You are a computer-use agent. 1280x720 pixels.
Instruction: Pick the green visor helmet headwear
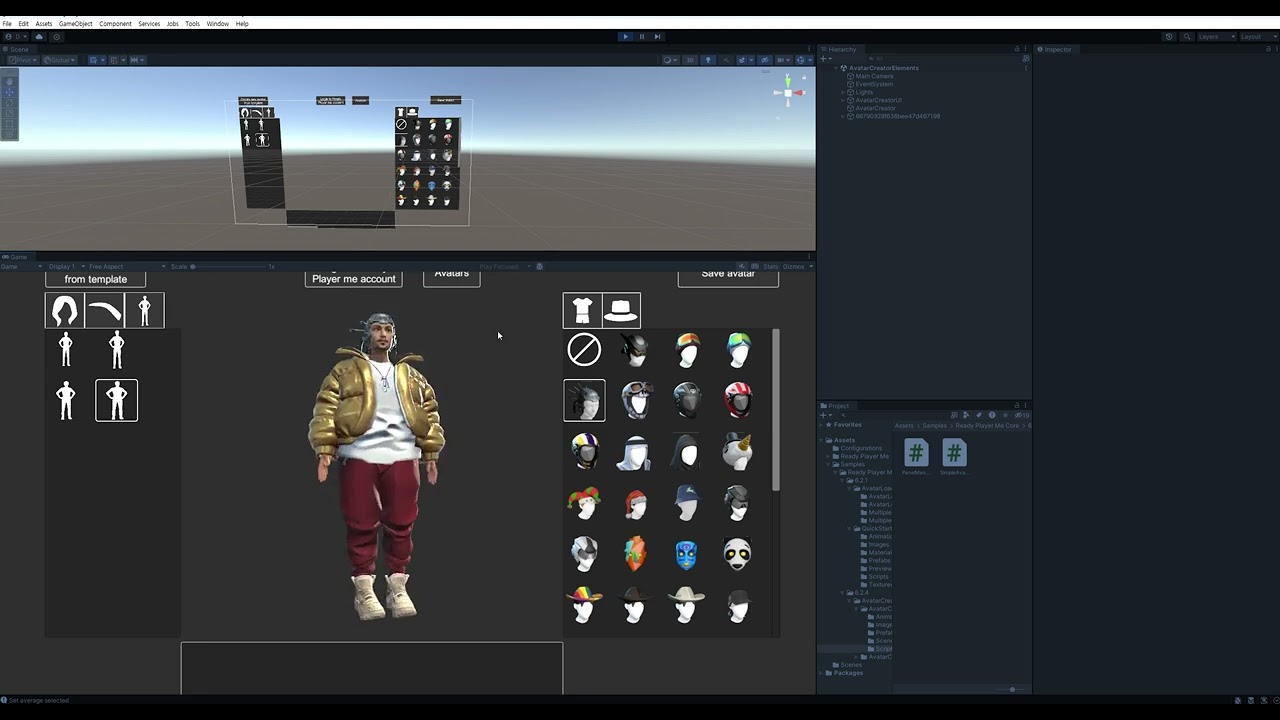click(738, 349)
